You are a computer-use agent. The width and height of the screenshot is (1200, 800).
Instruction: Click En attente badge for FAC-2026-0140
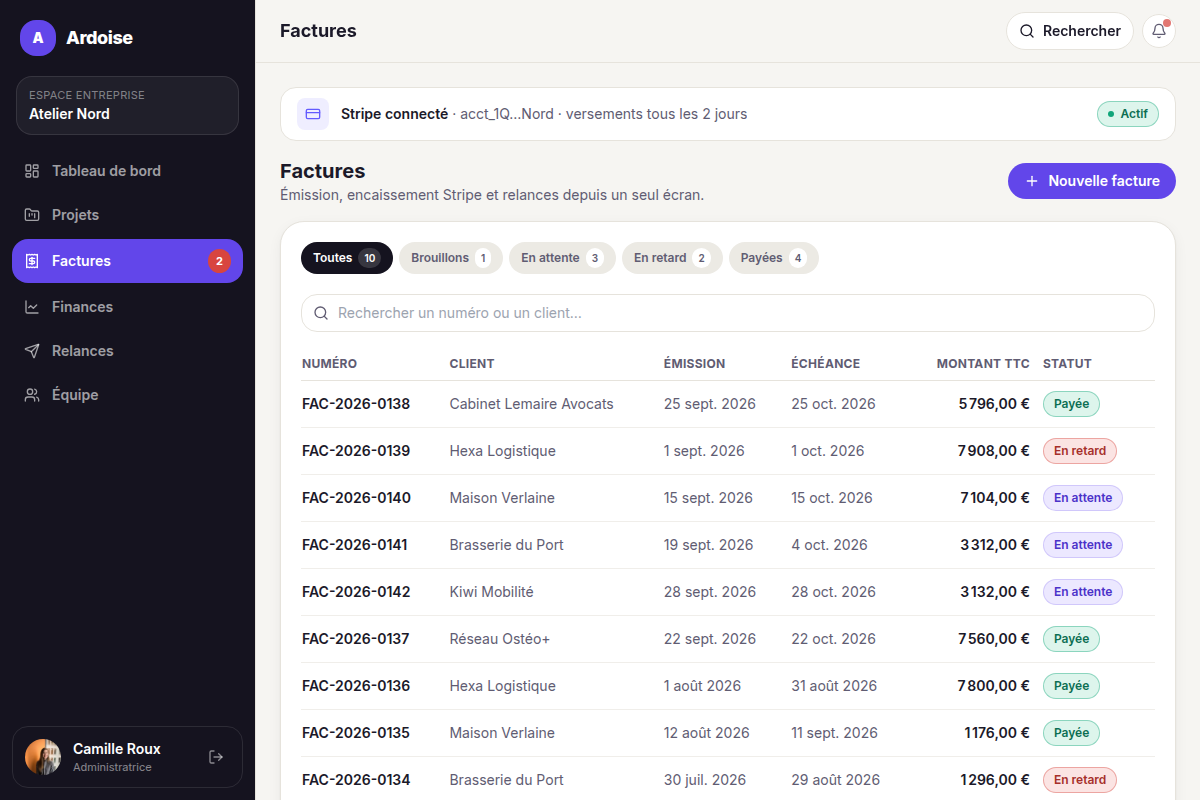(x=1083, y=498)
